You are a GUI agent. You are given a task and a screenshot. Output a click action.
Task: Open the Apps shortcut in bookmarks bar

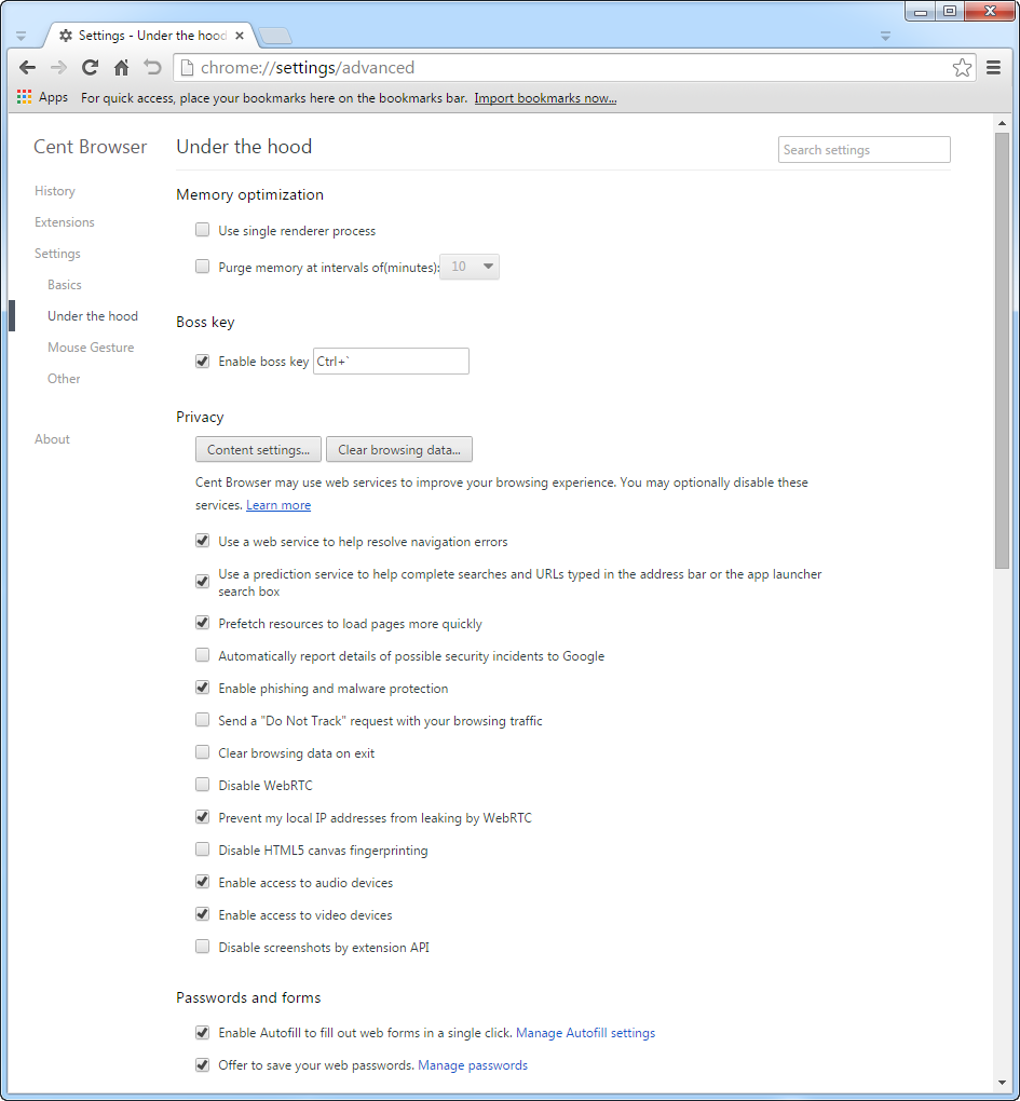[42, 97]
